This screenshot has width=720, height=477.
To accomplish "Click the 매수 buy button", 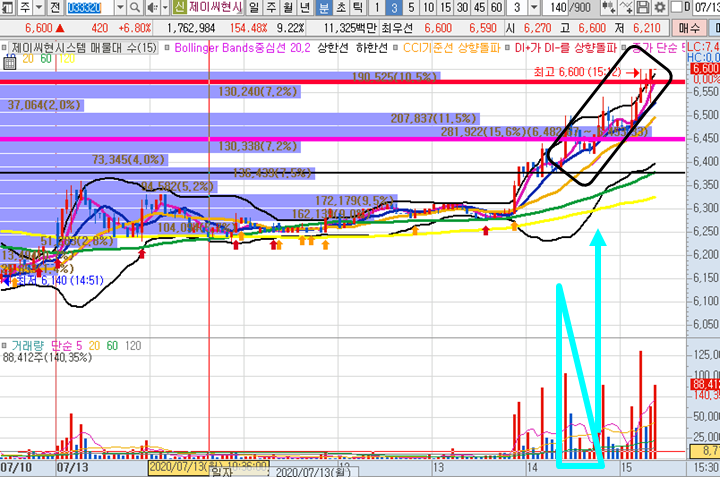I will [x=689, y=28].
